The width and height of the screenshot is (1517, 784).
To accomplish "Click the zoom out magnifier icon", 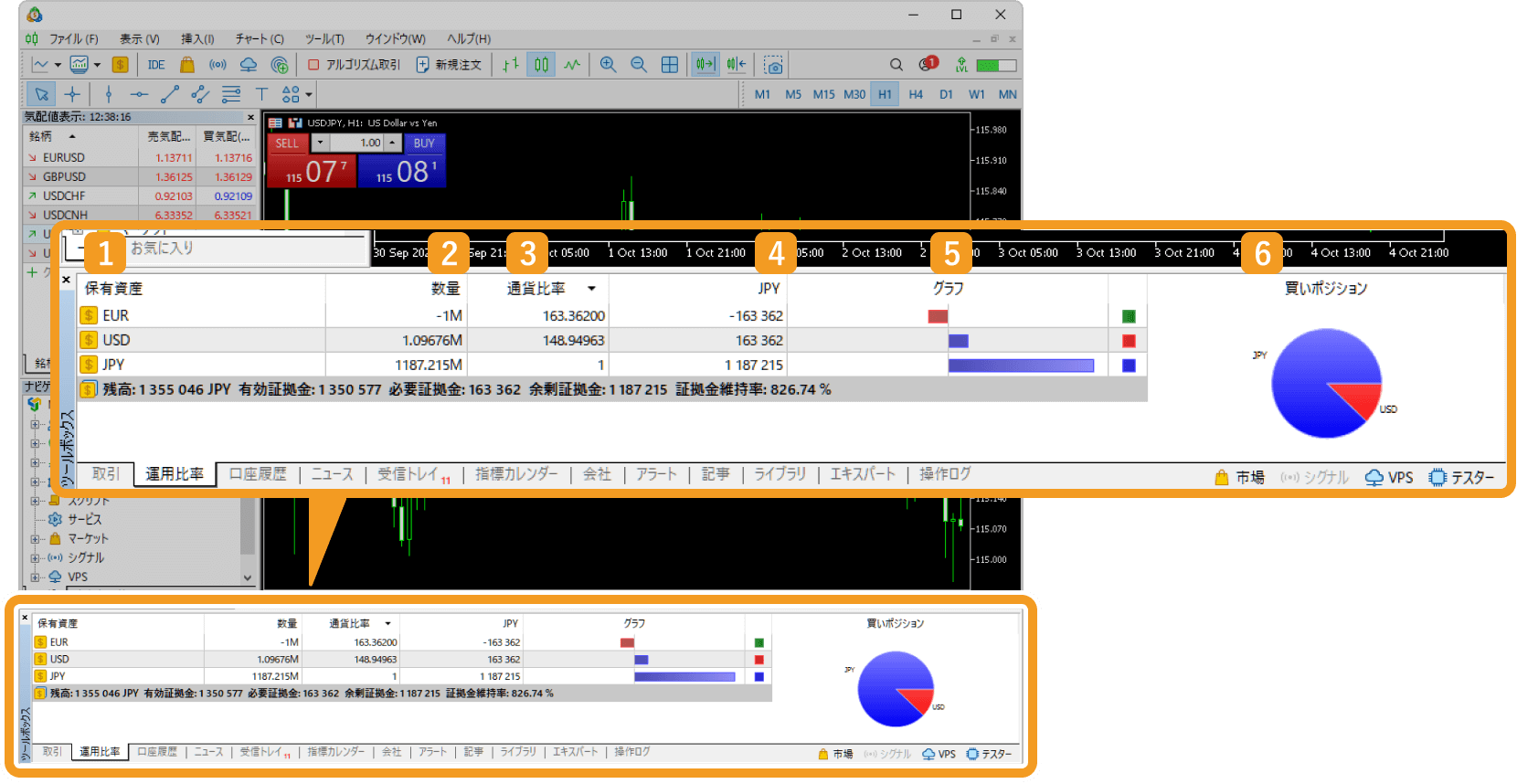I will pyautogui.click(x=639, y=65).
